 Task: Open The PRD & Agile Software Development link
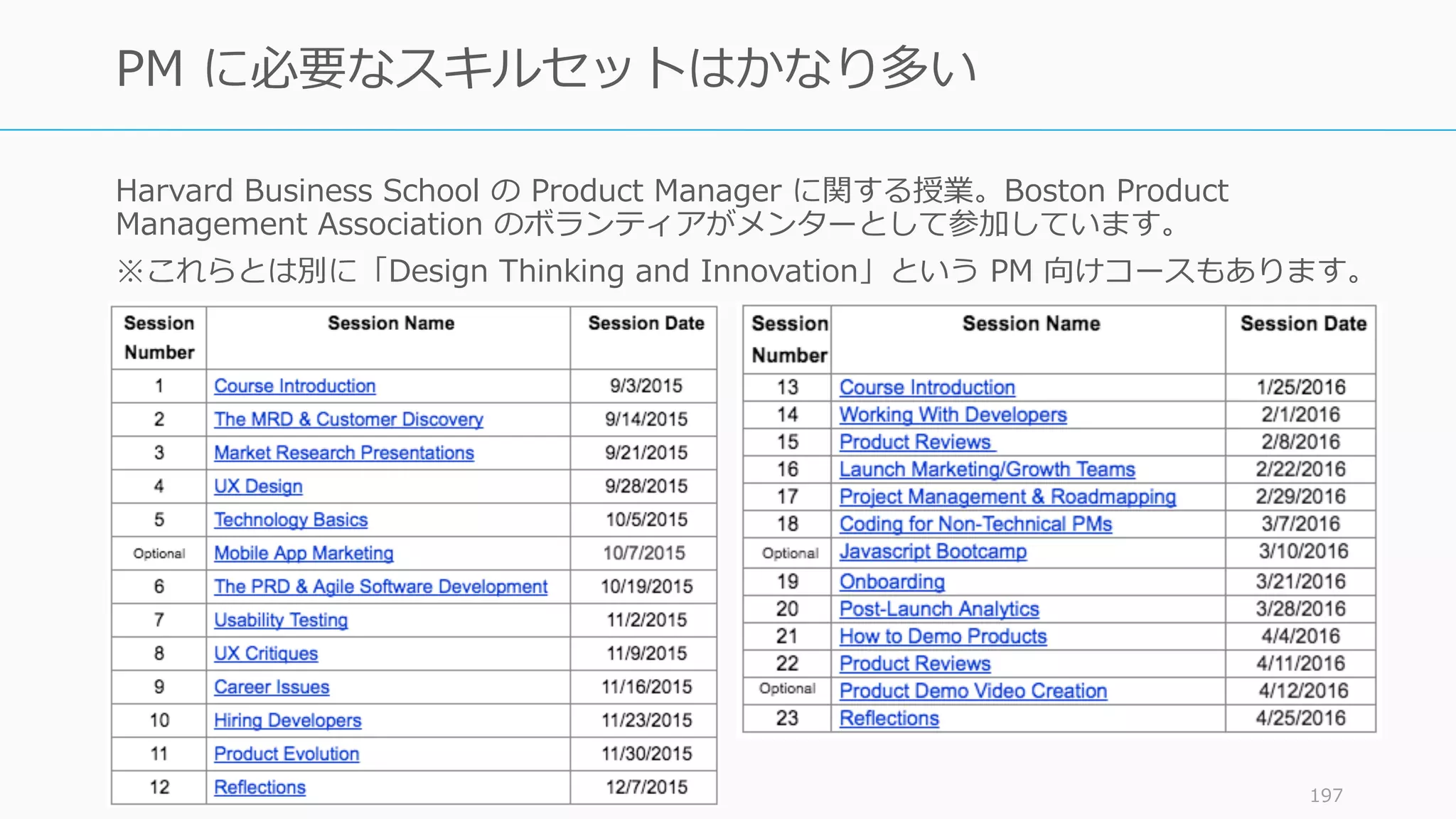380,587
